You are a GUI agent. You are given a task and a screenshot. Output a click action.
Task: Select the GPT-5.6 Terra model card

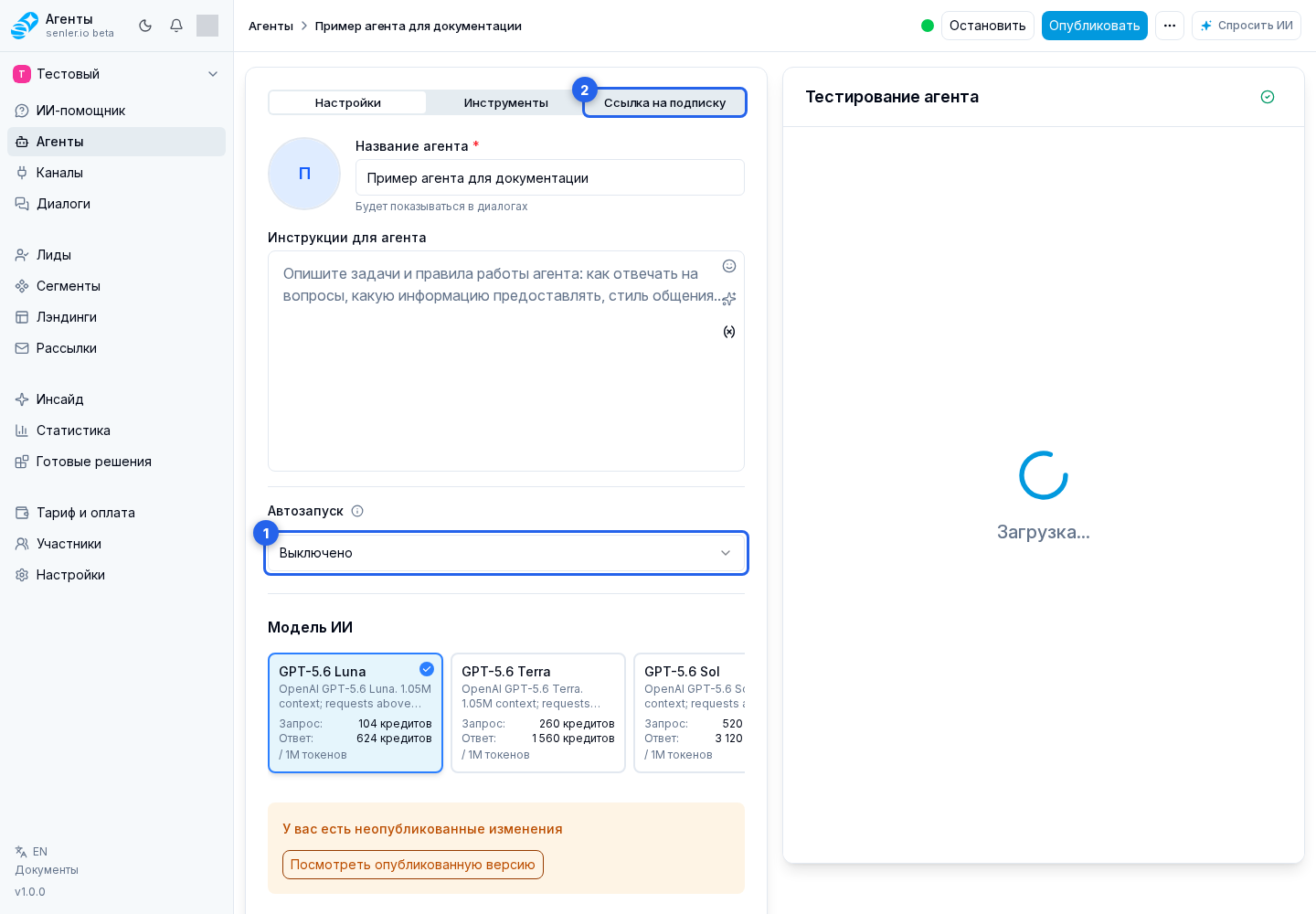538,713
